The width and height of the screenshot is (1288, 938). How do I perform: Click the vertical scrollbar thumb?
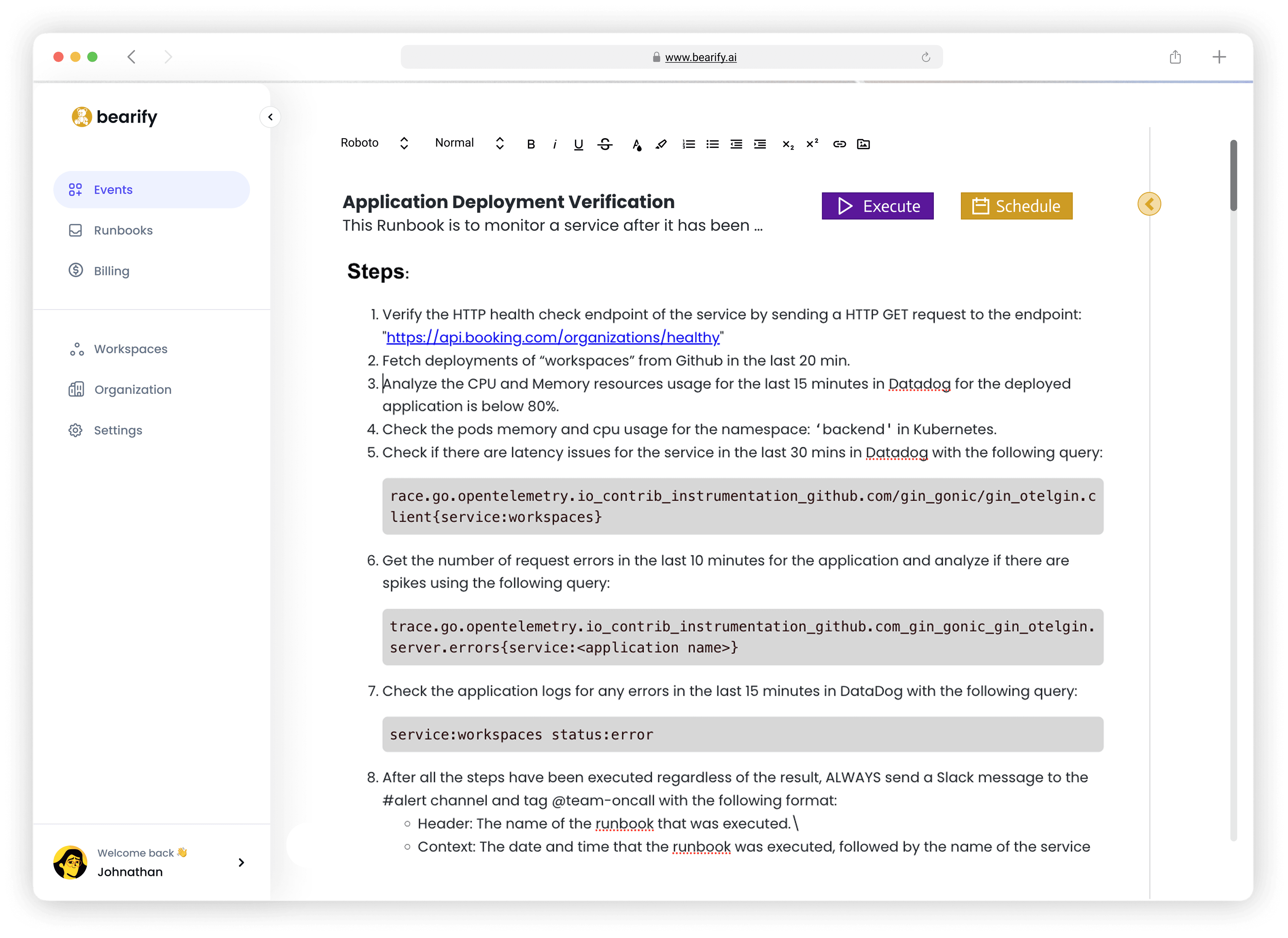[1233, 175]
